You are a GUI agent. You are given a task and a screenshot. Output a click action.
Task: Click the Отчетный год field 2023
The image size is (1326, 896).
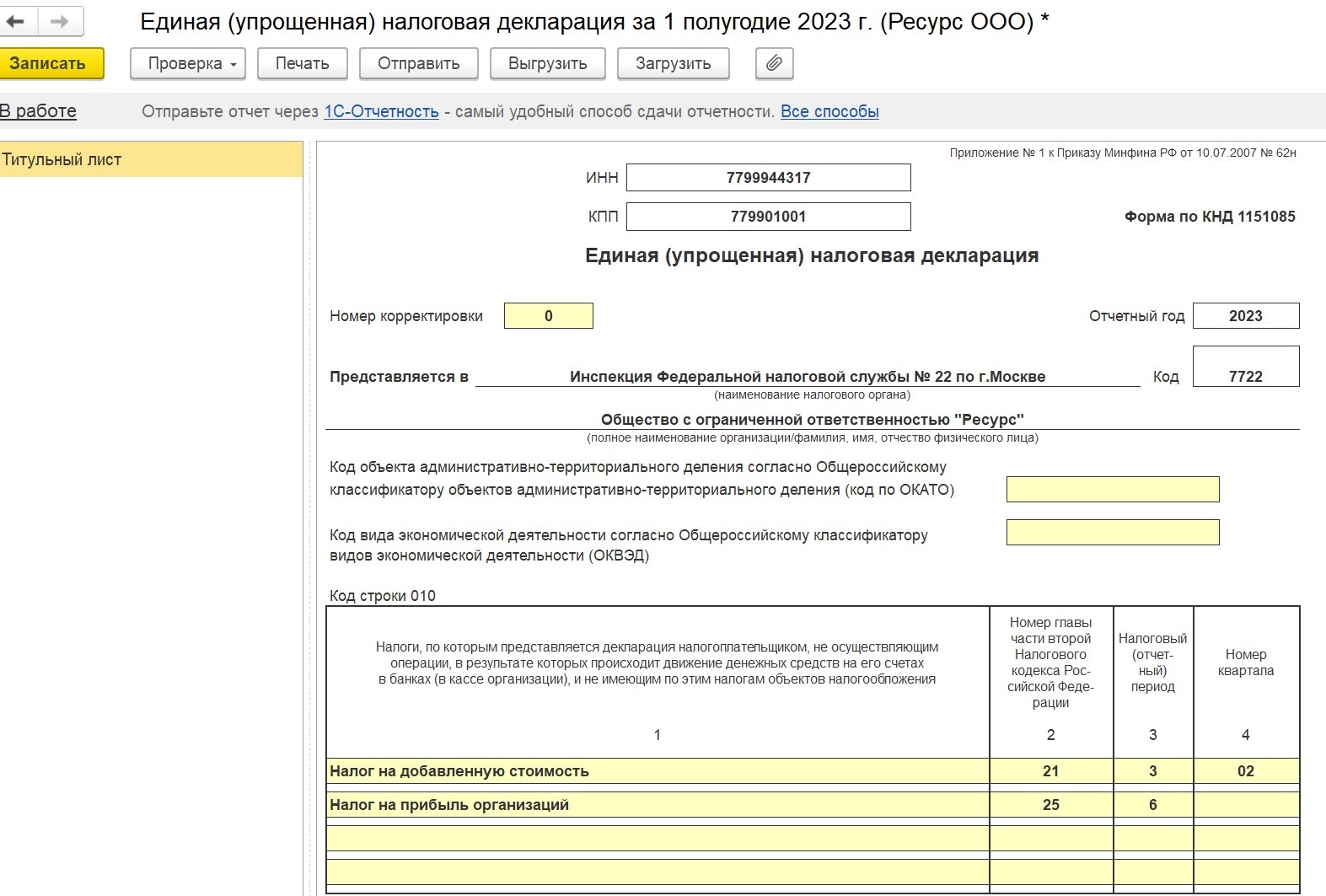1246,316
